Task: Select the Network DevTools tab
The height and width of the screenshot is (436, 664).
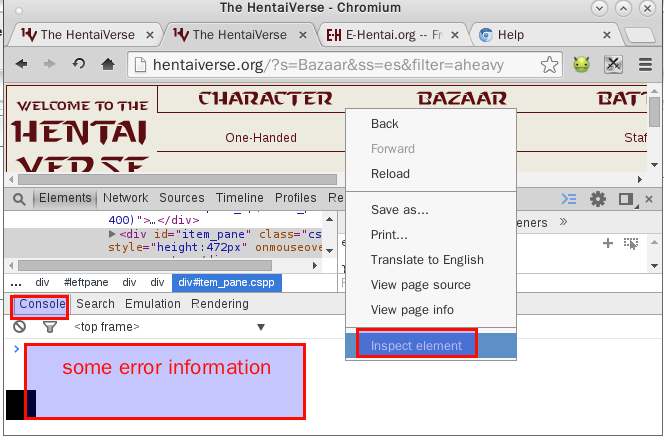Action: [126, 198]
